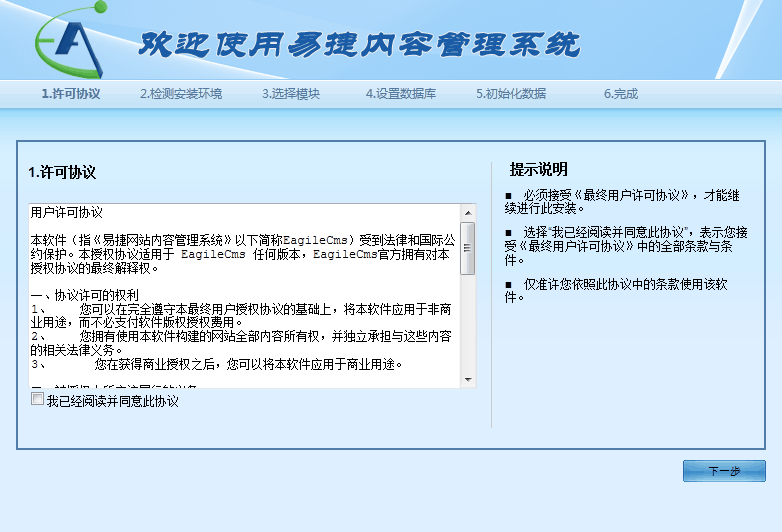Click the tip starting 选择"我已经阅读并同意此协议"
This screenshot has width=782, height=532.
click(626, 246)
